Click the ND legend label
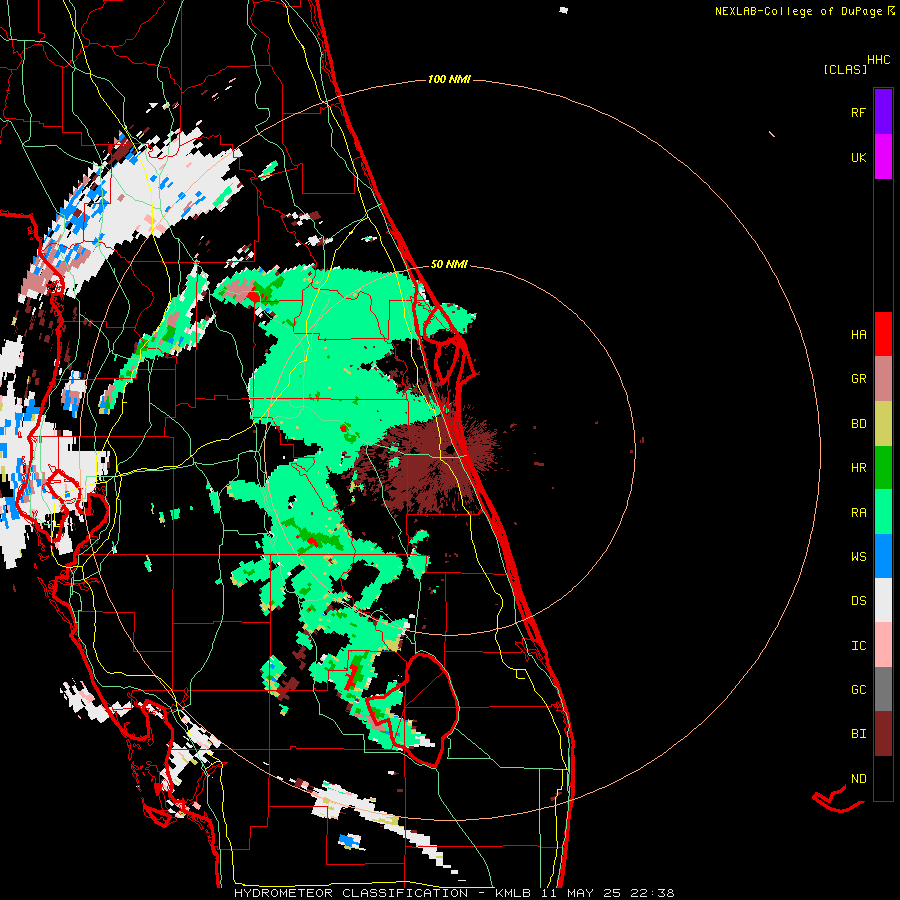The image size is (900, 900). tap(858, 779)
